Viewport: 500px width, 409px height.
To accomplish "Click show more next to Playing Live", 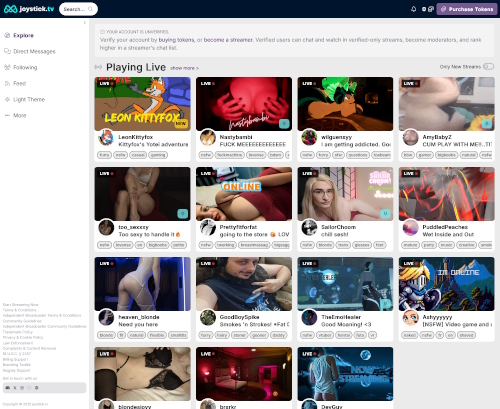I will 184,68.
